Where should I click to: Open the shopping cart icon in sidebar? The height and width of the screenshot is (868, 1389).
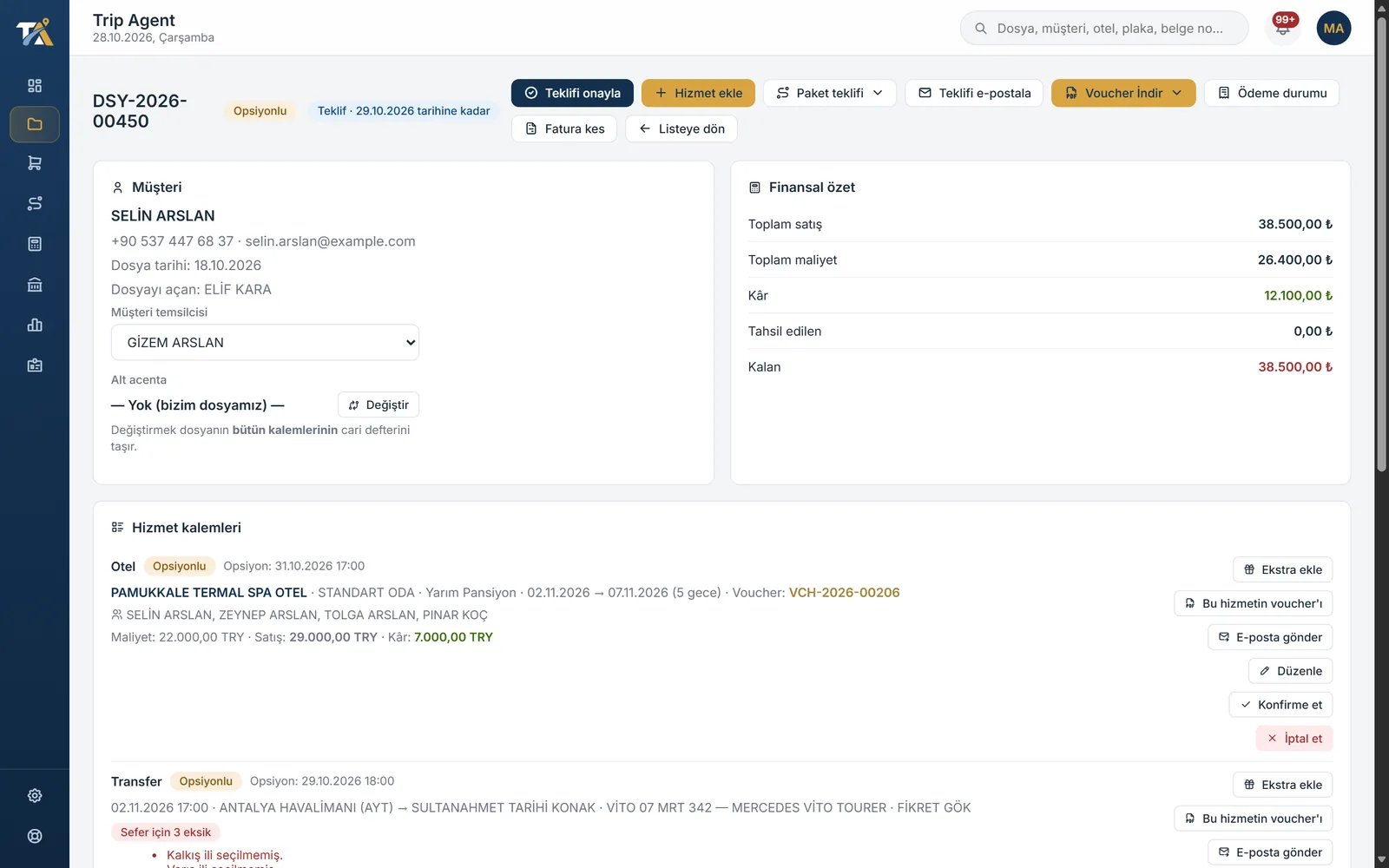[x=35, y=162]
